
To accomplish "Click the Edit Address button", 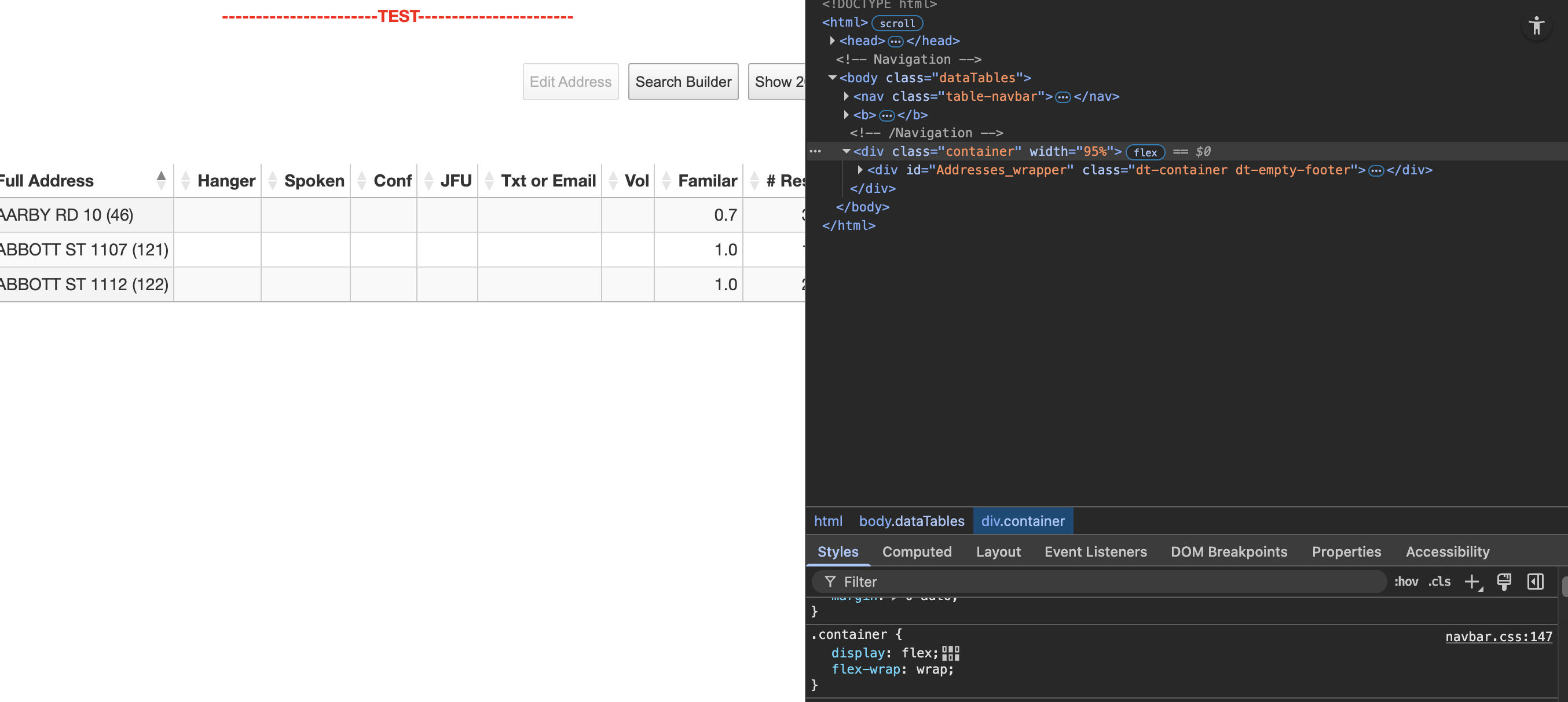I will coord(570,82).
